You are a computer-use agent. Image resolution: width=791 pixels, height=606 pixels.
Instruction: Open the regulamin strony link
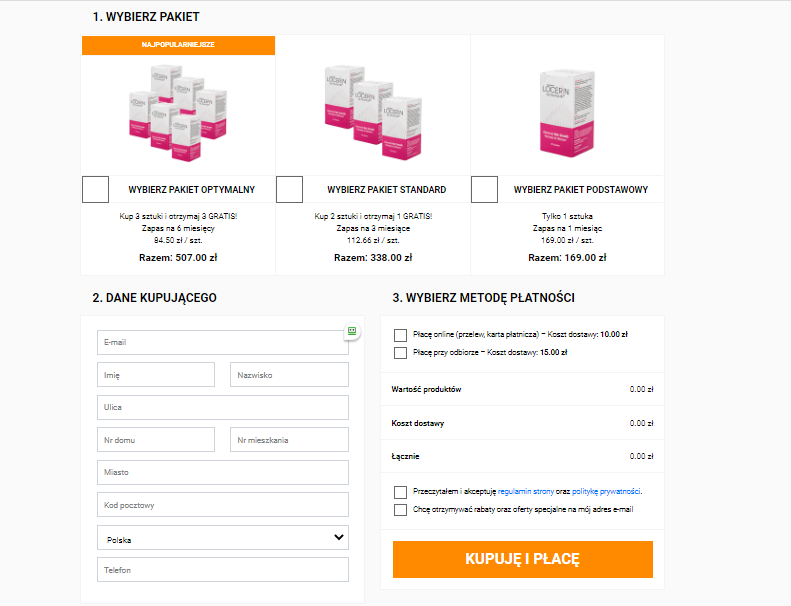[x=536, y=492]
